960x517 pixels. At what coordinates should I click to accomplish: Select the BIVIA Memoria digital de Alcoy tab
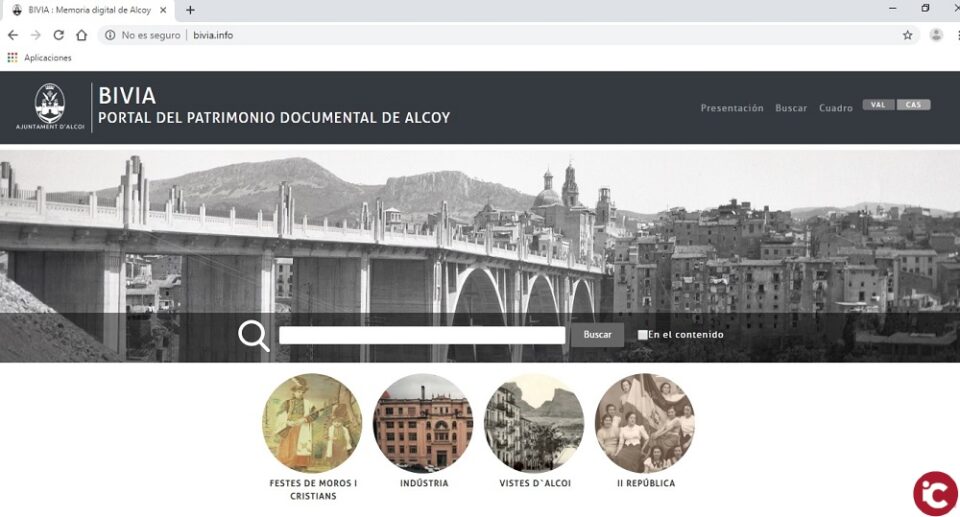click(x=89, y=10)
